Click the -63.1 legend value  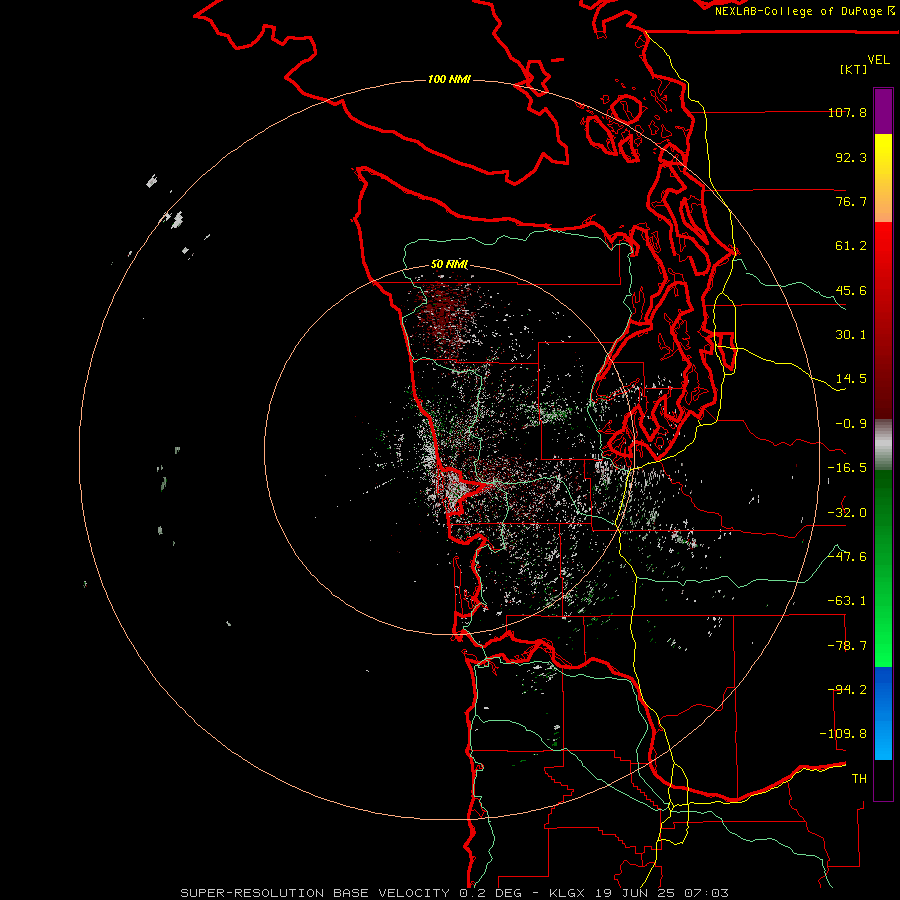pos(847,601)
